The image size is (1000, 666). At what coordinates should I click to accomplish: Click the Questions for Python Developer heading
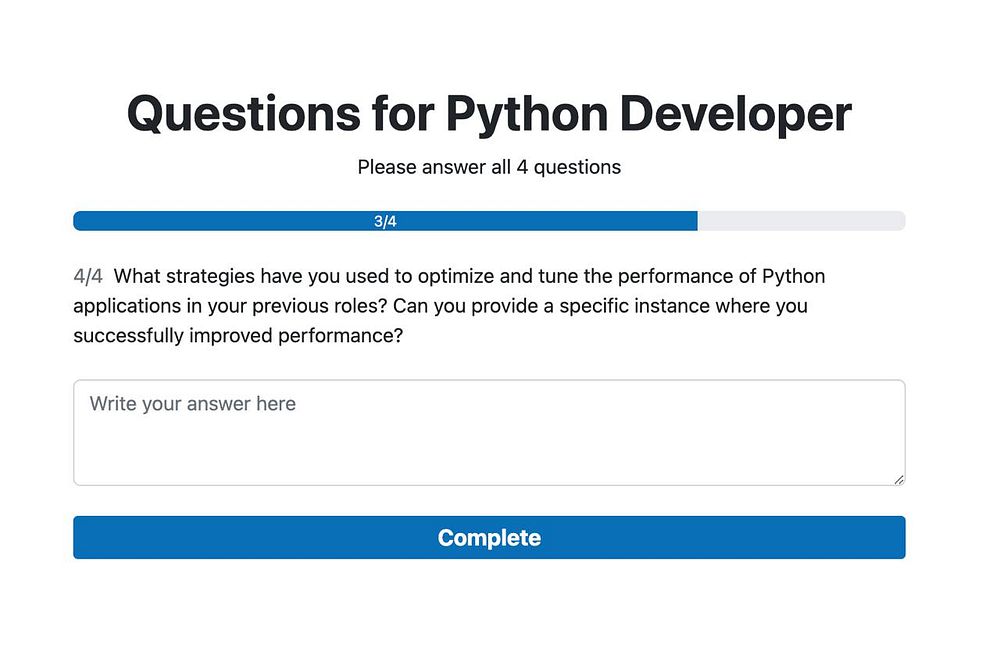489,114
